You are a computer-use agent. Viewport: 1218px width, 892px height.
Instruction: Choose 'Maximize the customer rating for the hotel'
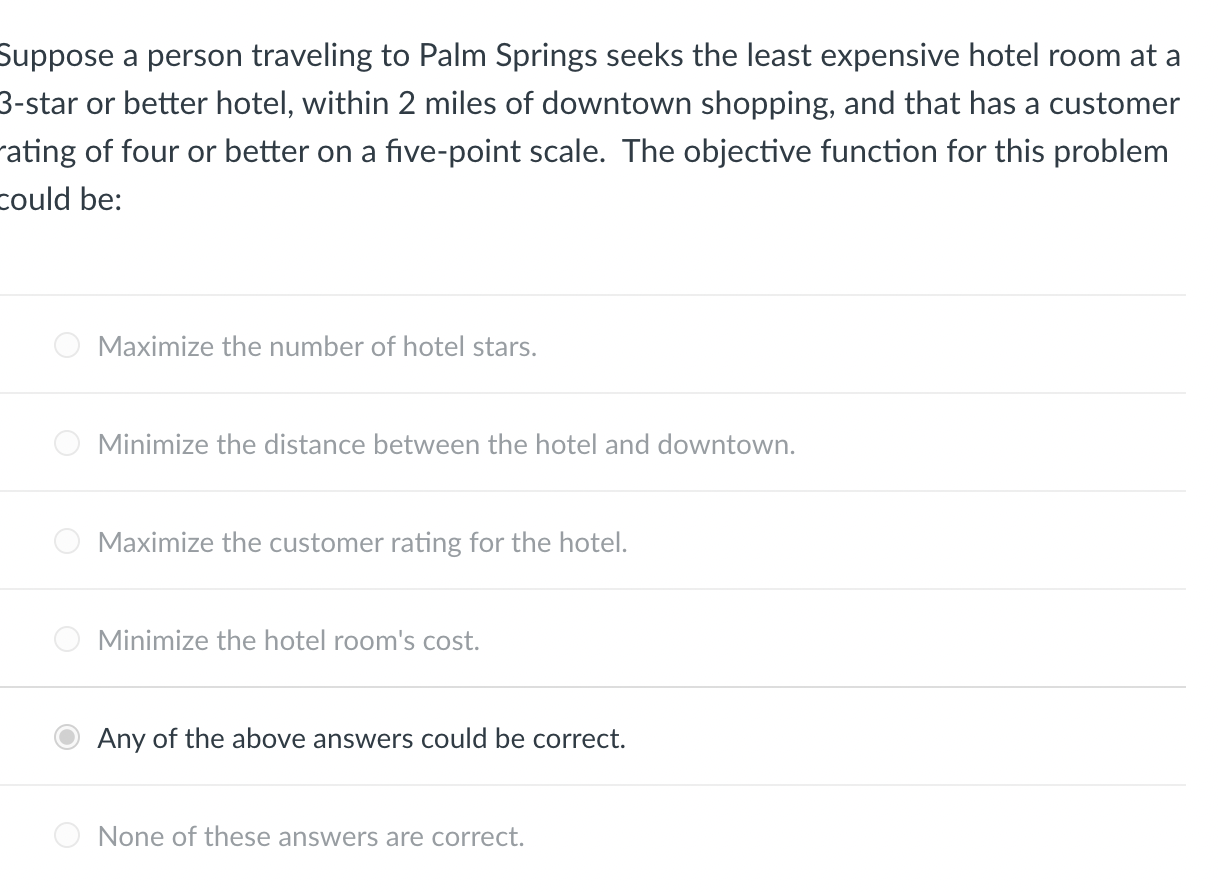[x=67, y=541]
